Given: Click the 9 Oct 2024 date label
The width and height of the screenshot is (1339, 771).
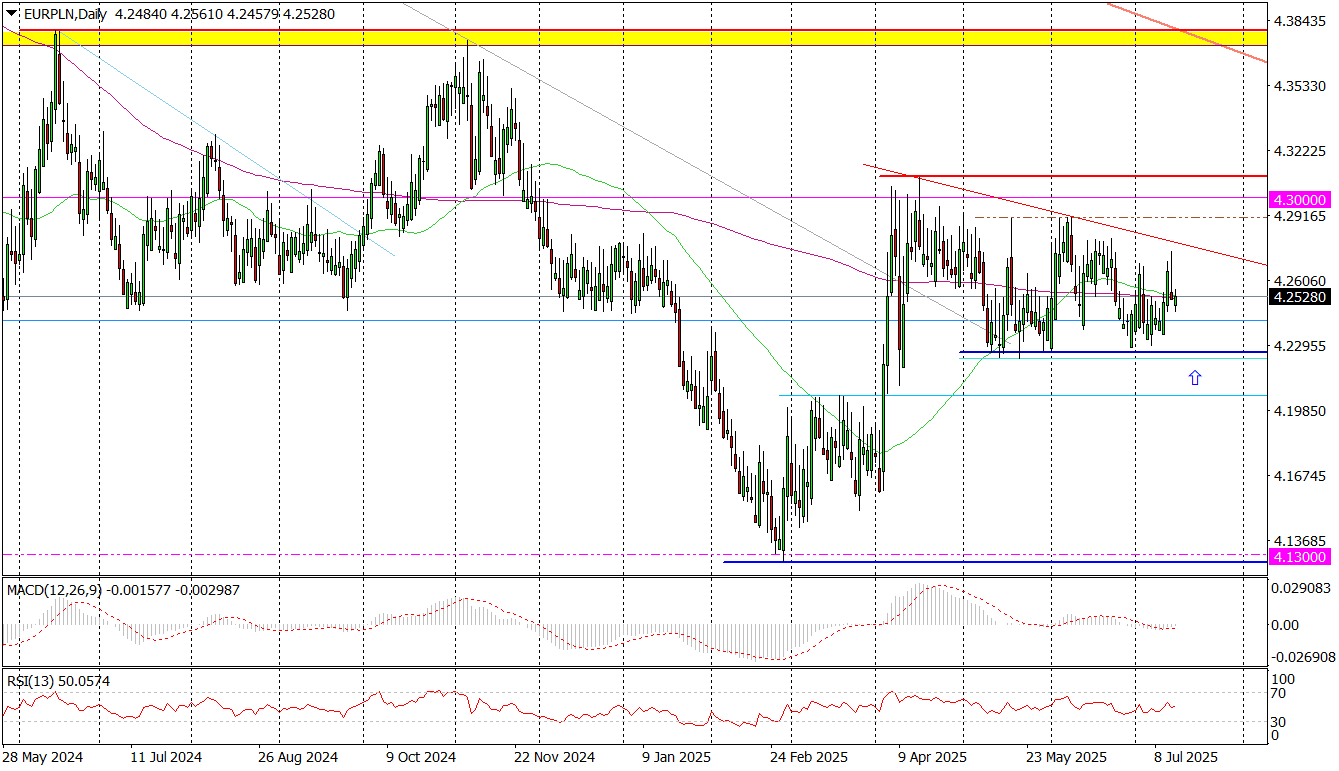Looking at the screenshot, I should tap(420, 757).
